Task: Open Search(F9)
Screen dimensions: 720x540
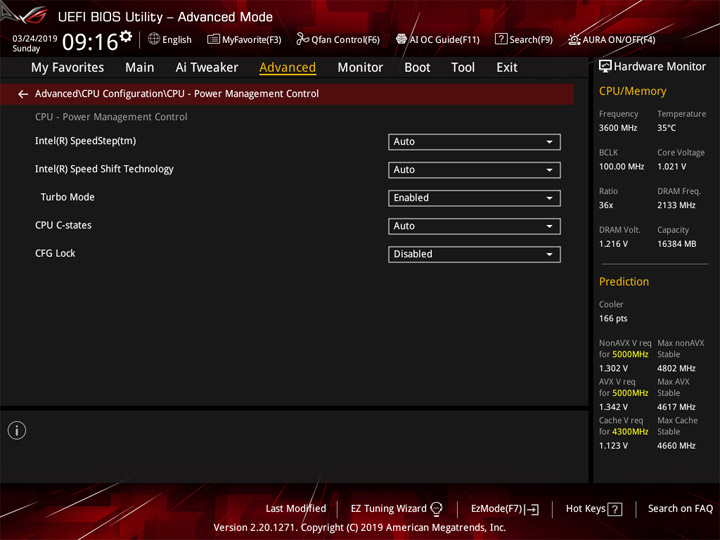Action: click(x=524, y=39)
